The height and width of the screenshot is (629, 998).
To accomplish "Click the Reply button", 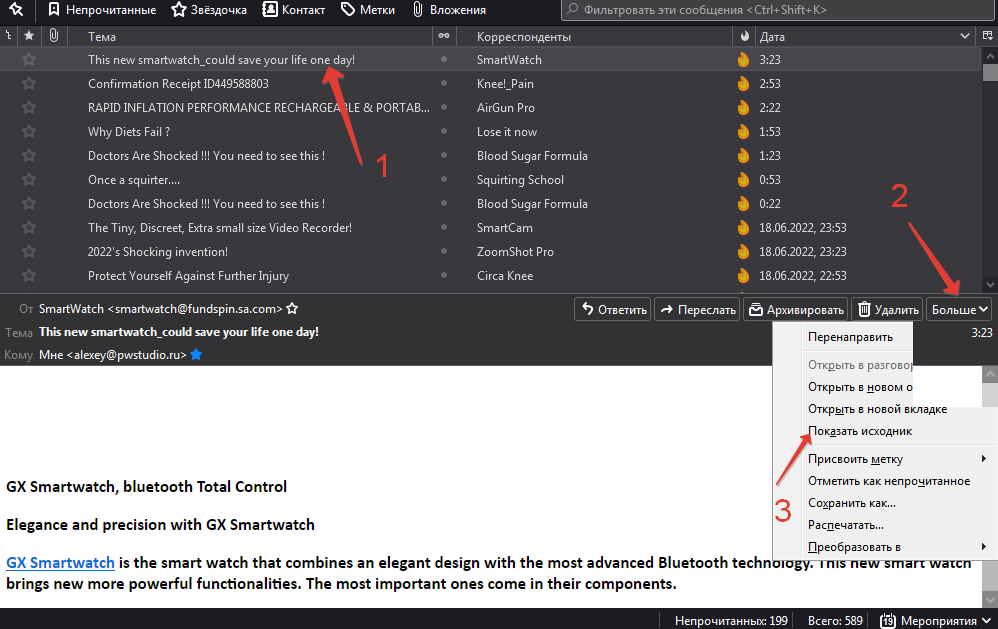I will (613, 309).
